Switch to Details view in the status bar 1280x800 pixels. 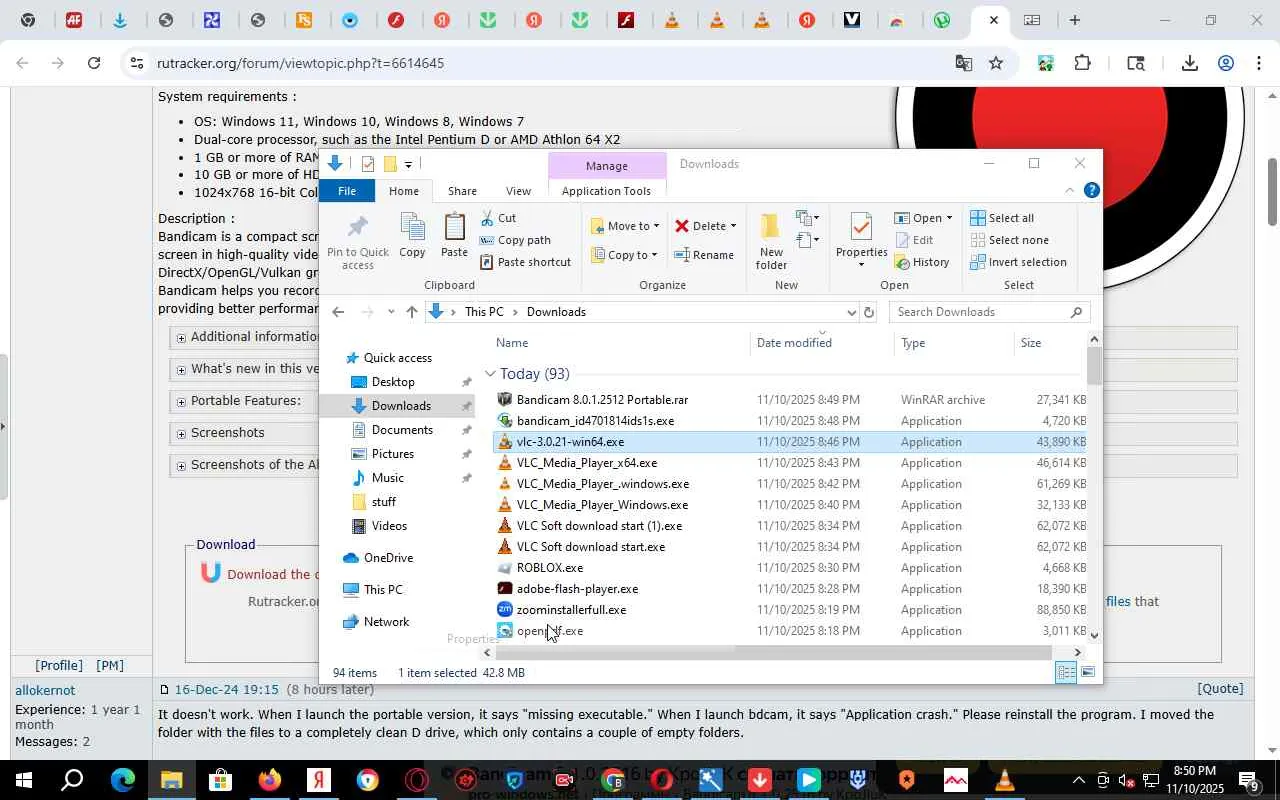[x=1066, y=673]
